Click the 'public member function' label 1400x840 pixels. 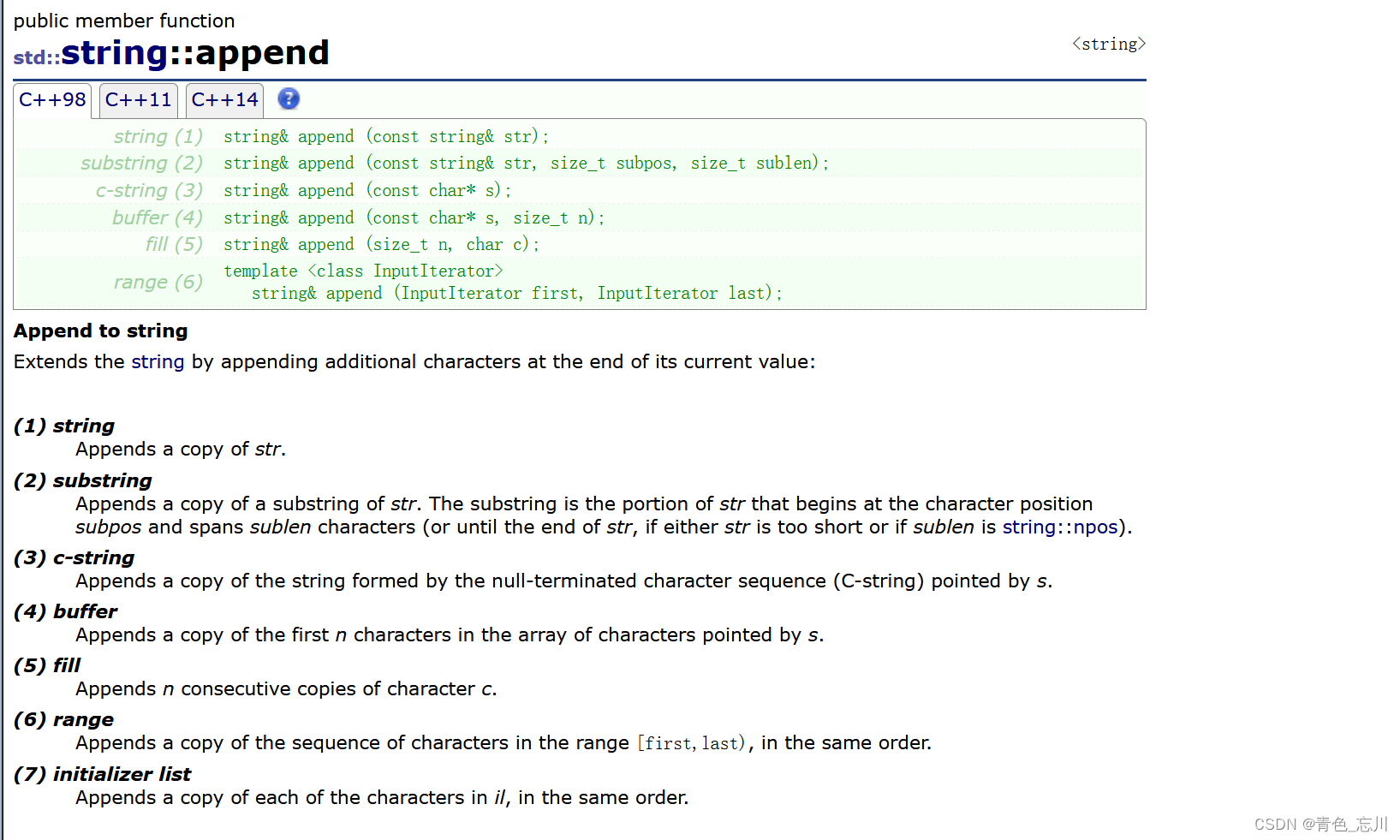(x=124, y=21)
